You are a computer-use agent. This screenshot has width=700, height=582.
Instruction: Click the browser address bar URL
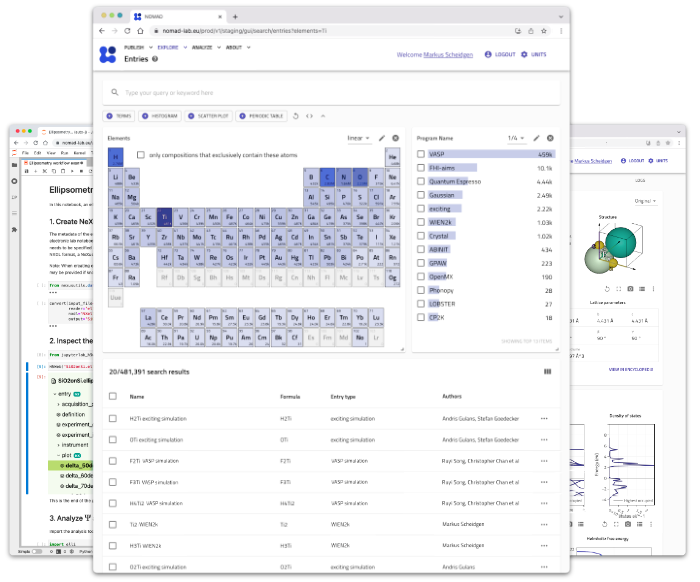point(244,31)
